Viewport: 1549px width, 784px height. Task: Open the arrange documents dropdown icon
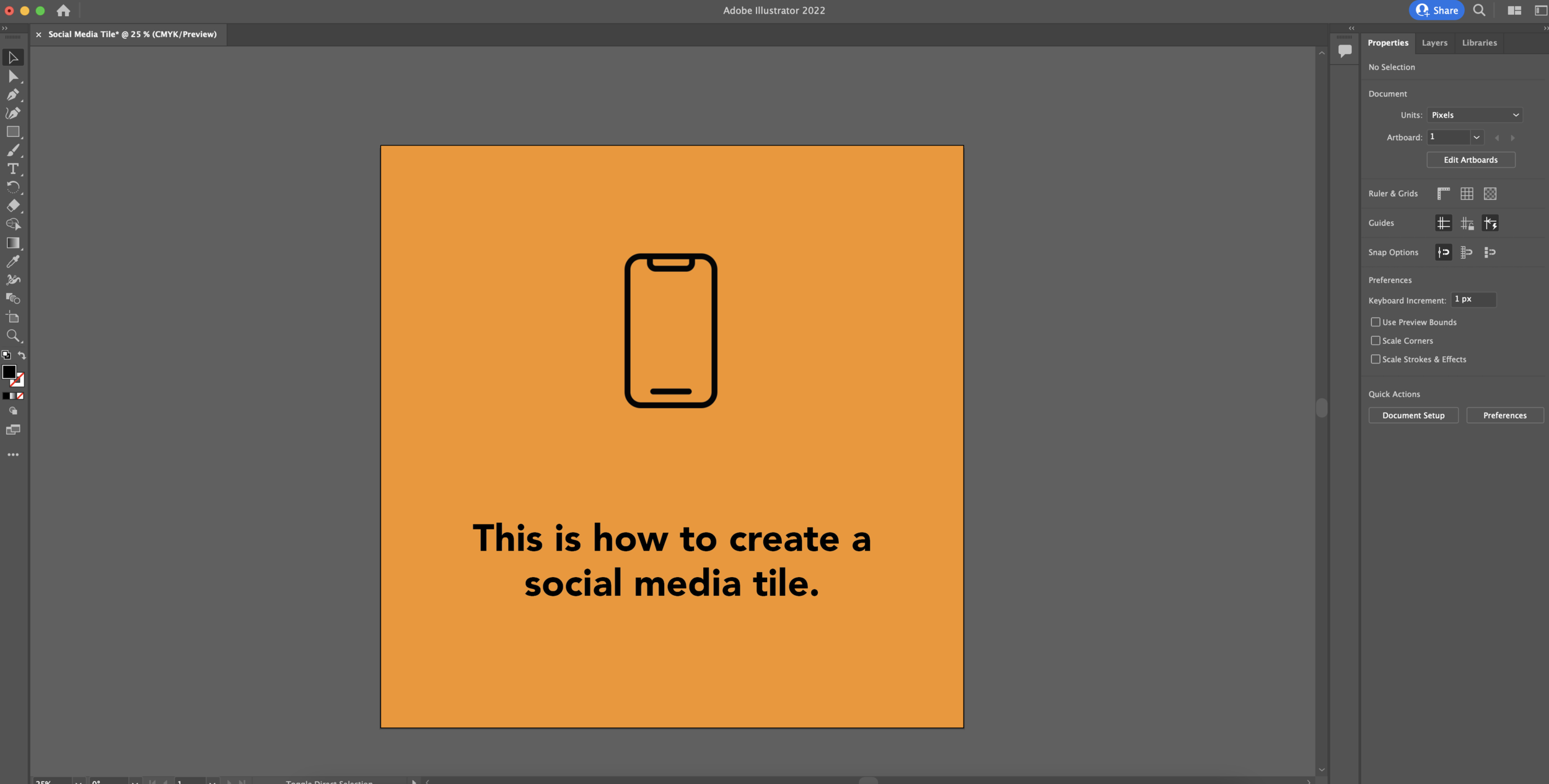1514,11
